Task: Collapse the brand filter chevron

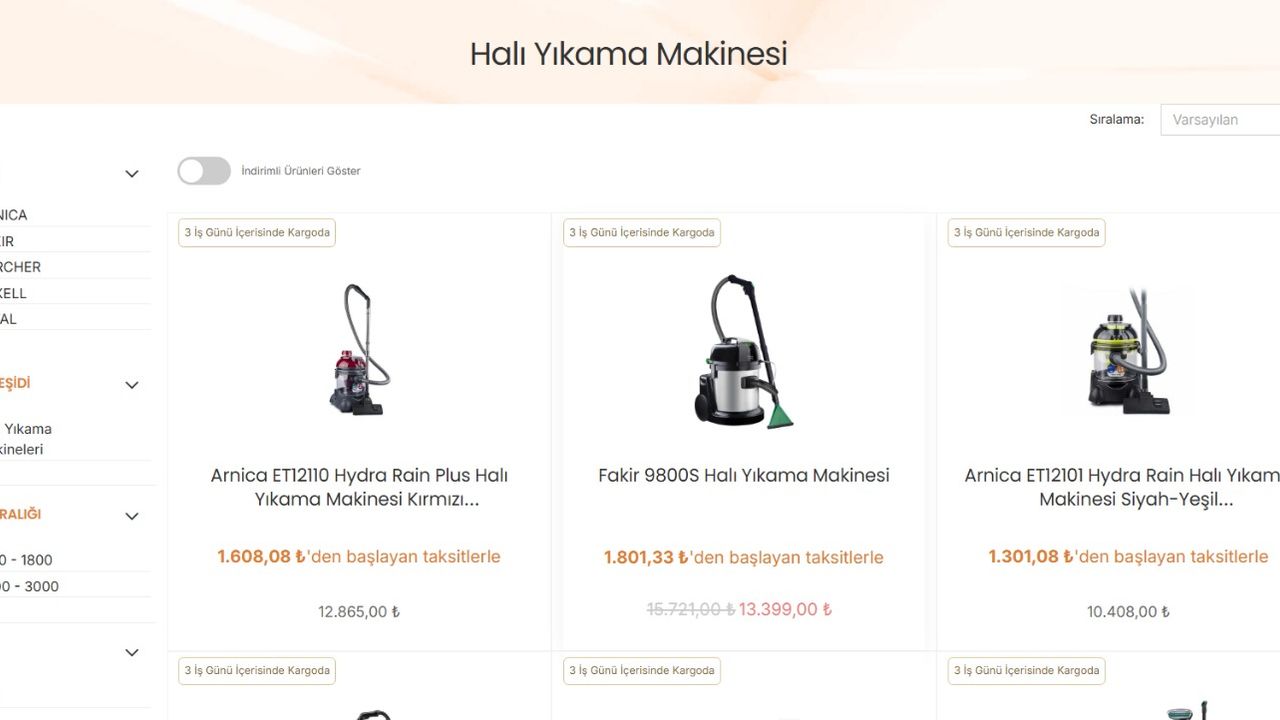Action: tap(131, 174)
